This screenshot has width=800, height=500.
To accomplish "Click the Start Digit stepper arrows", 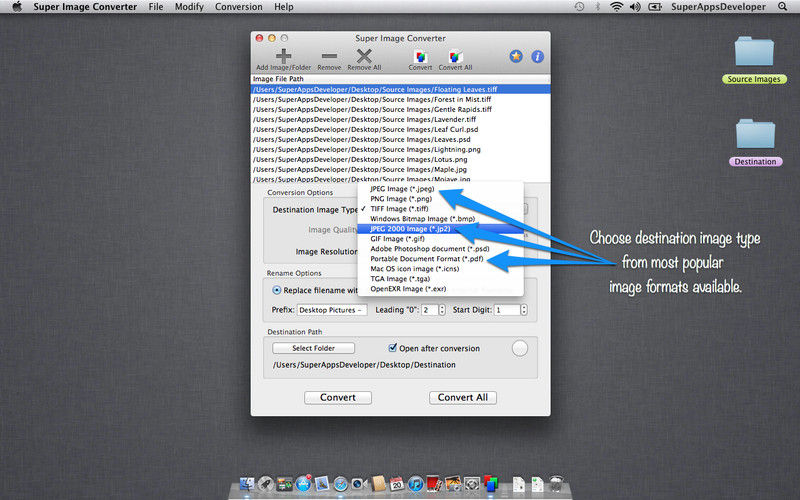I will pyautogui.click(x=524, y=310).
